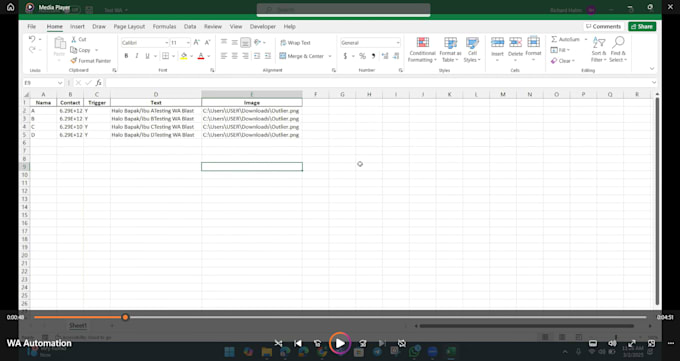Click Cut in Excel Clipboard group
Screen dimensions: 680x361
(79, 39)
